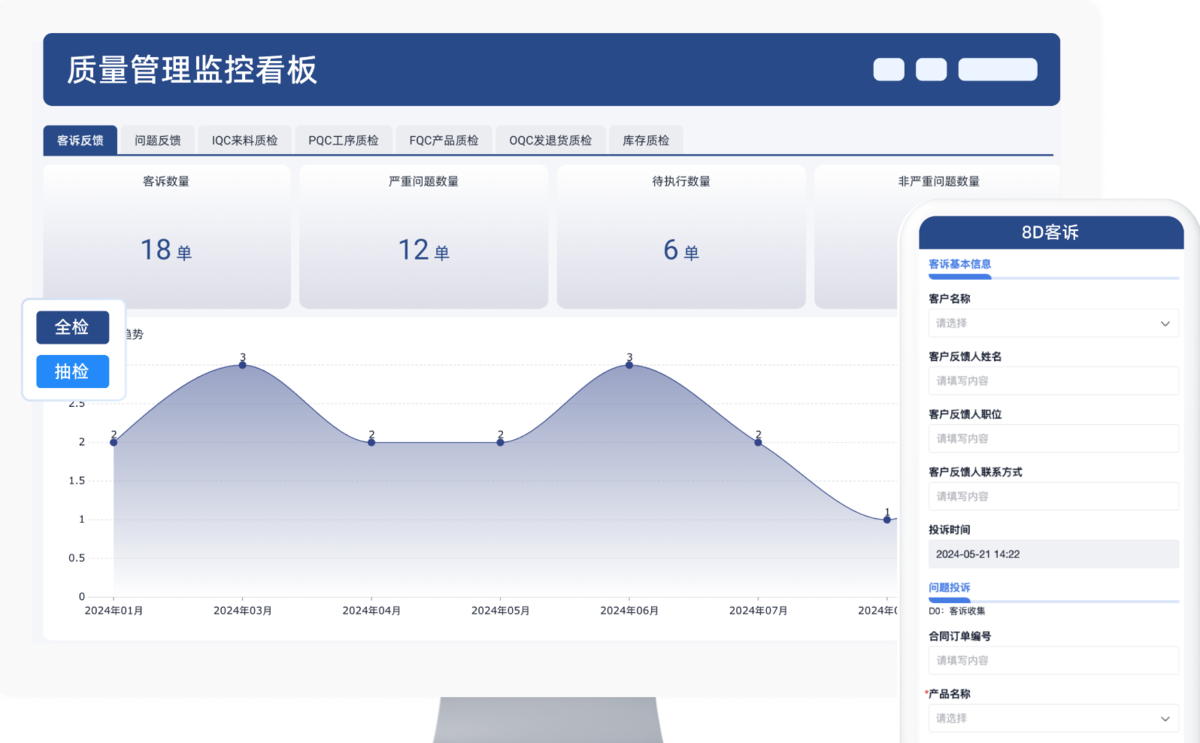Click the 合同订单编号 input field
The image size is (1200, 743).
pos(1053,660)
